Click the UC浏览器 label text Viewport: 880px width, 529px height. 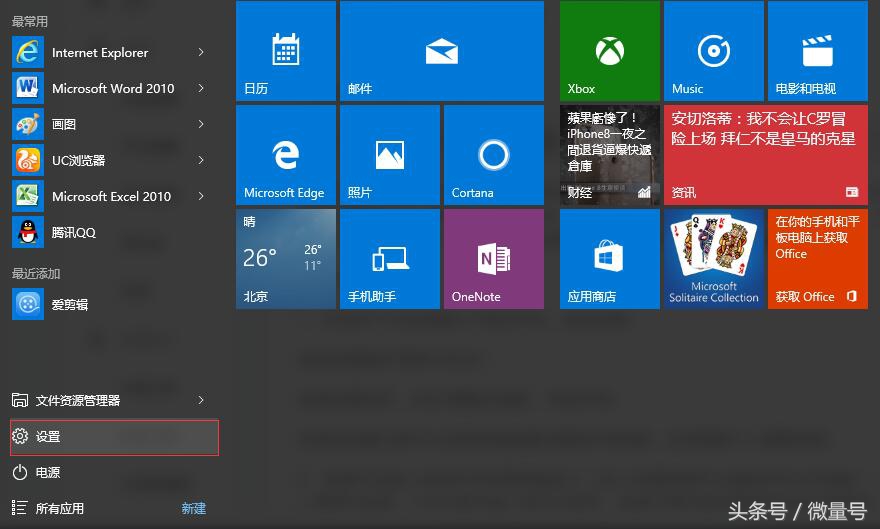click(79, 160)
